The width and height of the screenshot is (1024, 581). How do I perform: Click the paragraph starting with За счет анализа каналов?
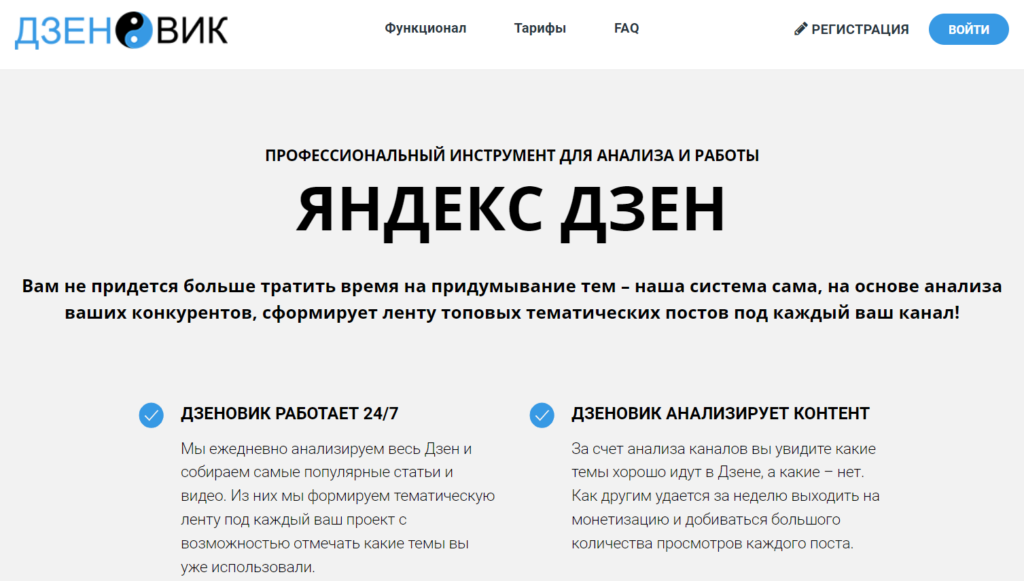[x=725, y=496]
